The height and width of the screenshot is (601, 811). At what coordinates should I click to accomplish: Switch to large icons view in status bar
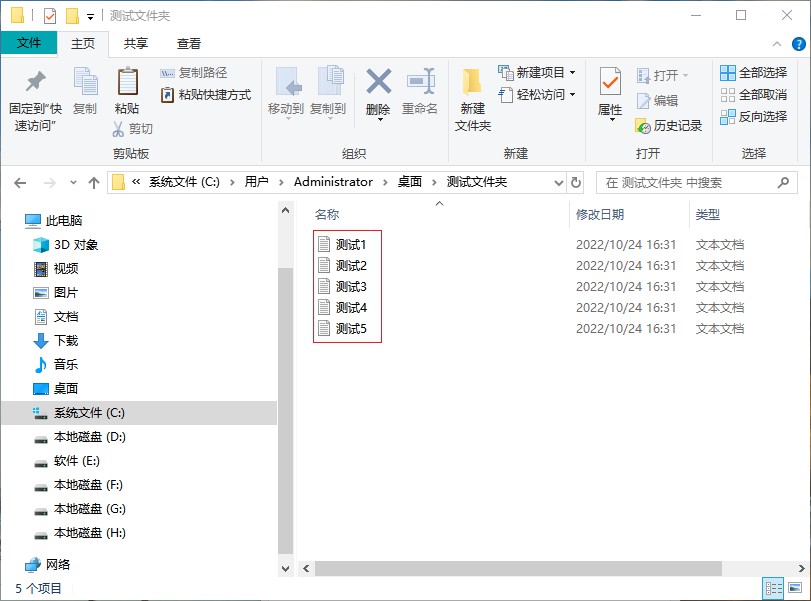tap(794, 588)
